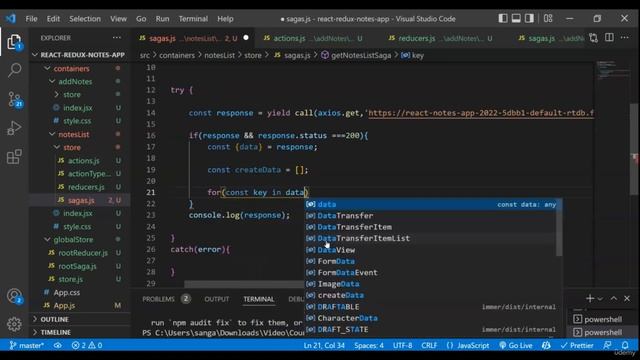Toggle the bottom panel layout icon

click(516, 18)
